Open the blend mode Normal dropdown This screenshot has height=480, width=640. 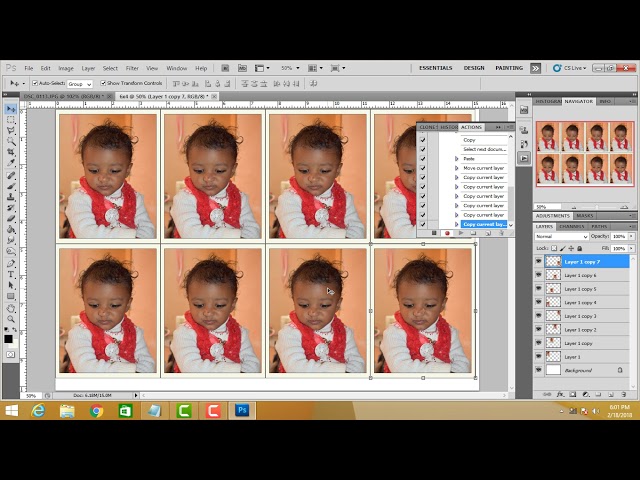tap(561, 236)
